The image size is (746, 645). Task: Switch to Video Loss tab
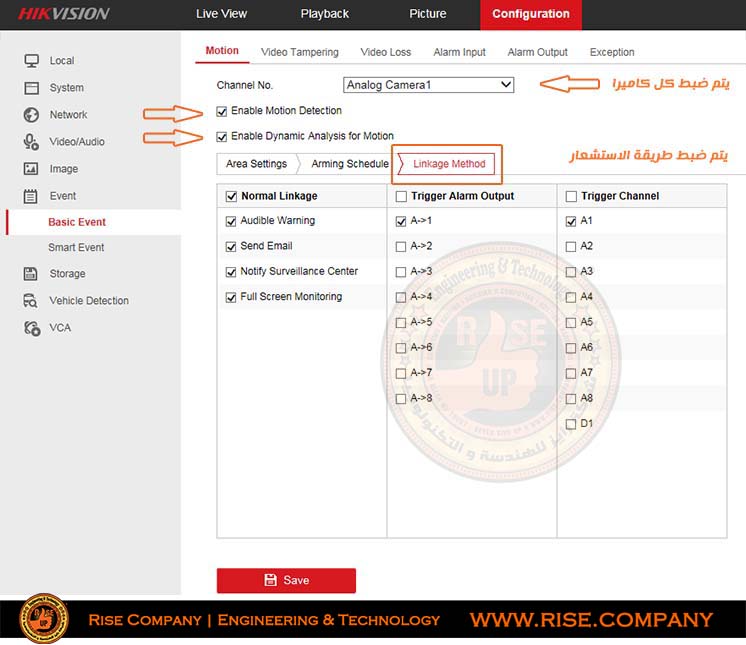tap(385, 52)
